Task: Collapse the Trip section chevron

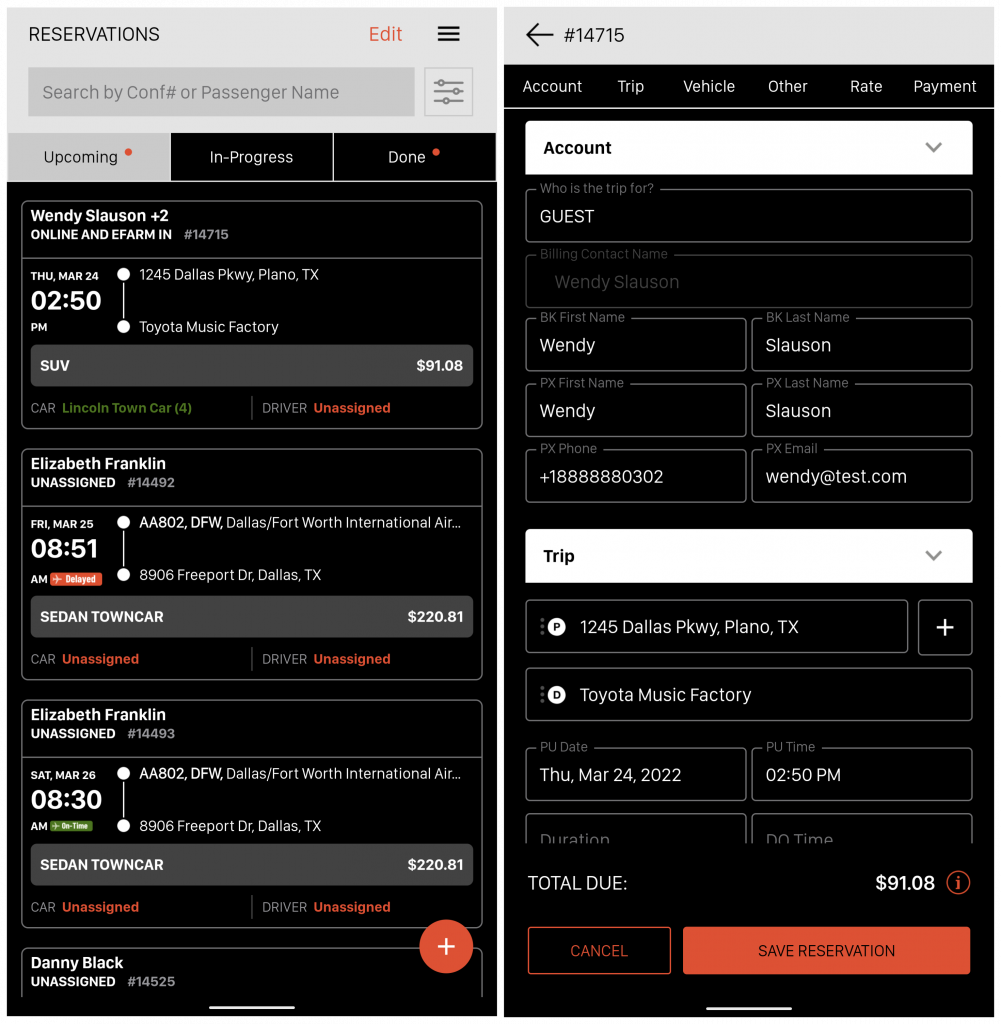Action: coord(933,556)
